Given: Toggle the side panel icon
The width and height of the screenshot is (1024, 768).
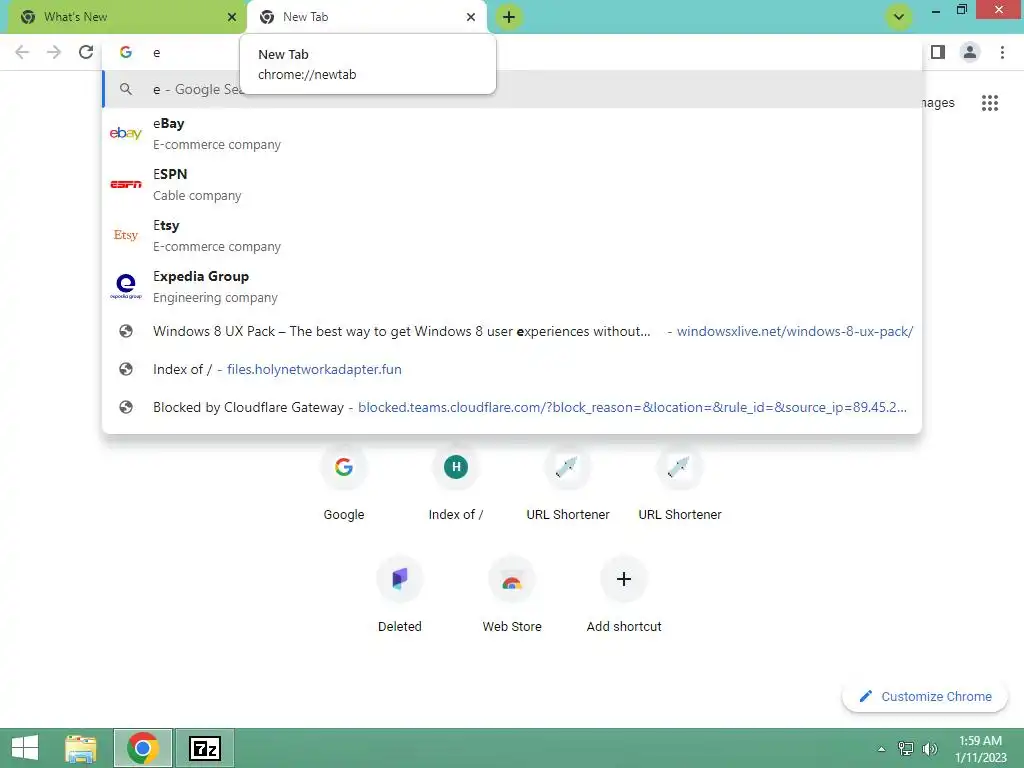Looking at the screenshot, I should coord(938,52).
